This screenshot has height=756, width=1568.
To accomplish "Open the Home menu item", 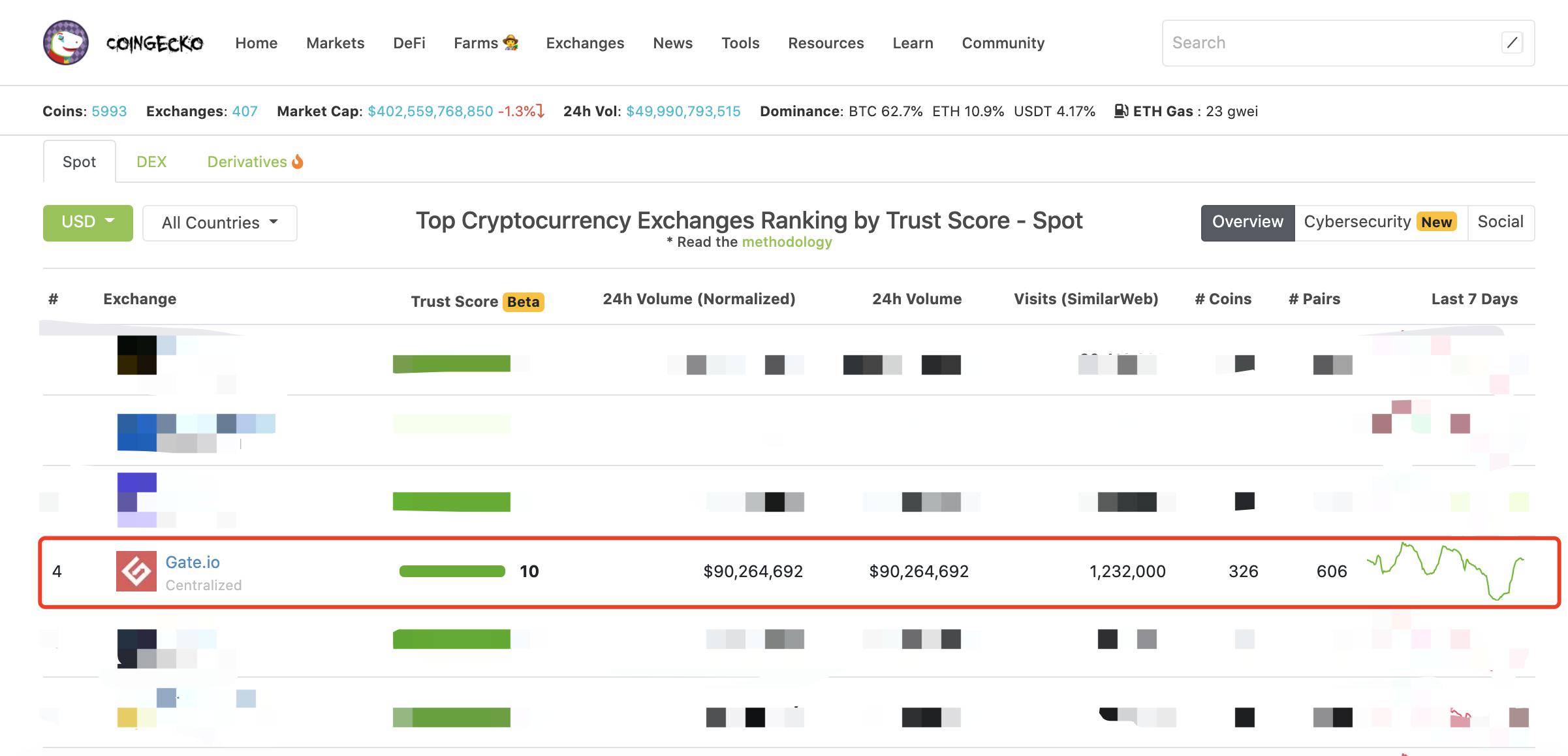I will [257, 43].
